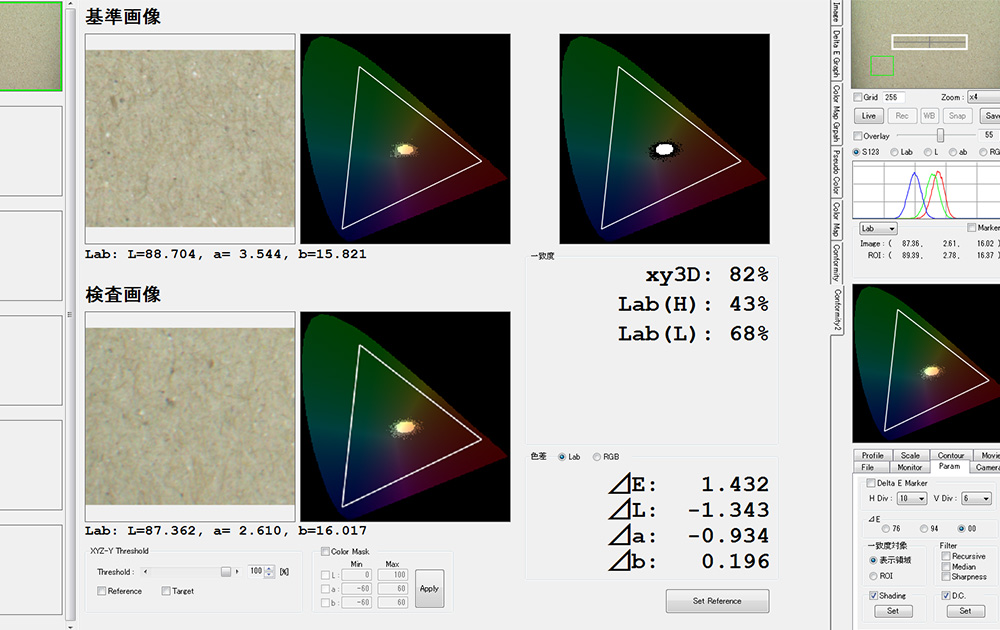The image size is (1000, 630).
Task: Toggle the Recursive filter checkbox
Action: [946, 556]
